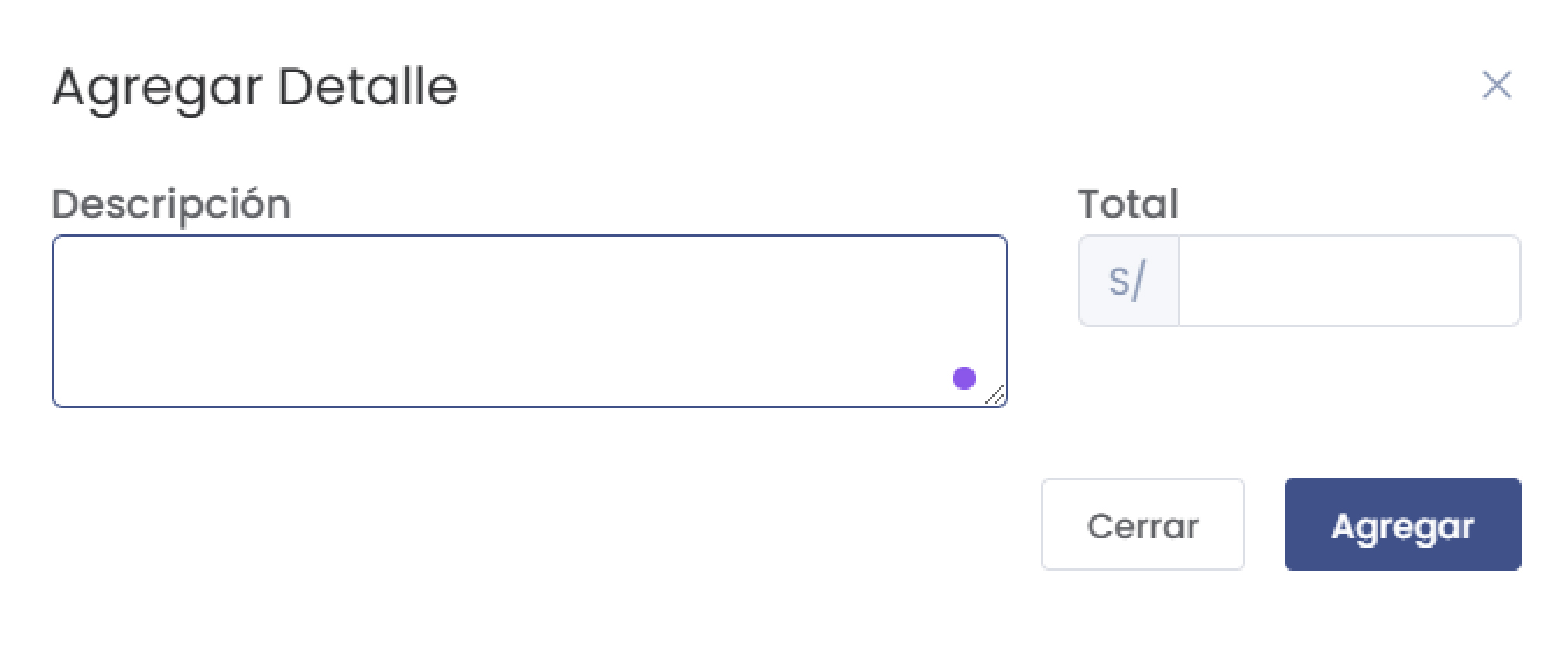This screenshot has width=1568, height=645.
Task: Click the textarea resize handle corner
Action: pos(996,396)
